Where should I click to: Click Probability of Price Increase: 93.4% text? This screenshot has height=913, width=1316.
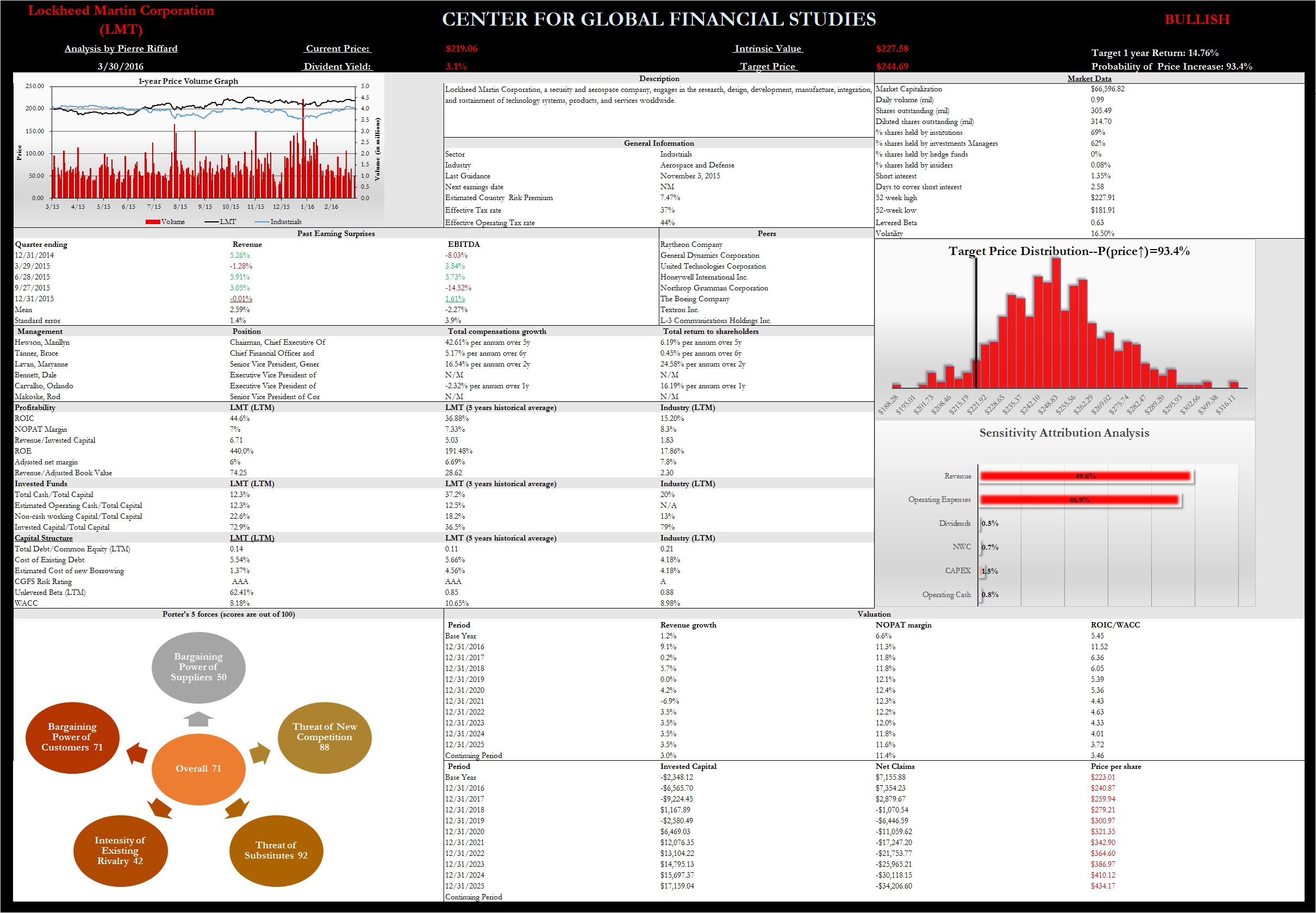pos(1171,66)
